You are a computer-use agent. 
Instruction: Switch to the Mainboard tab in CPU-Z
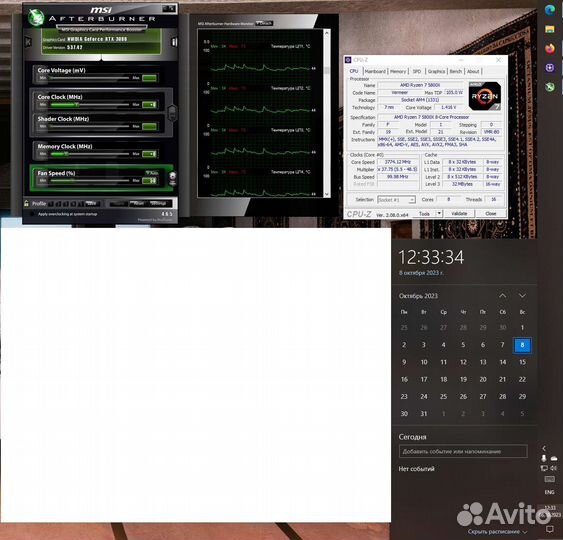tap(375, 71)
